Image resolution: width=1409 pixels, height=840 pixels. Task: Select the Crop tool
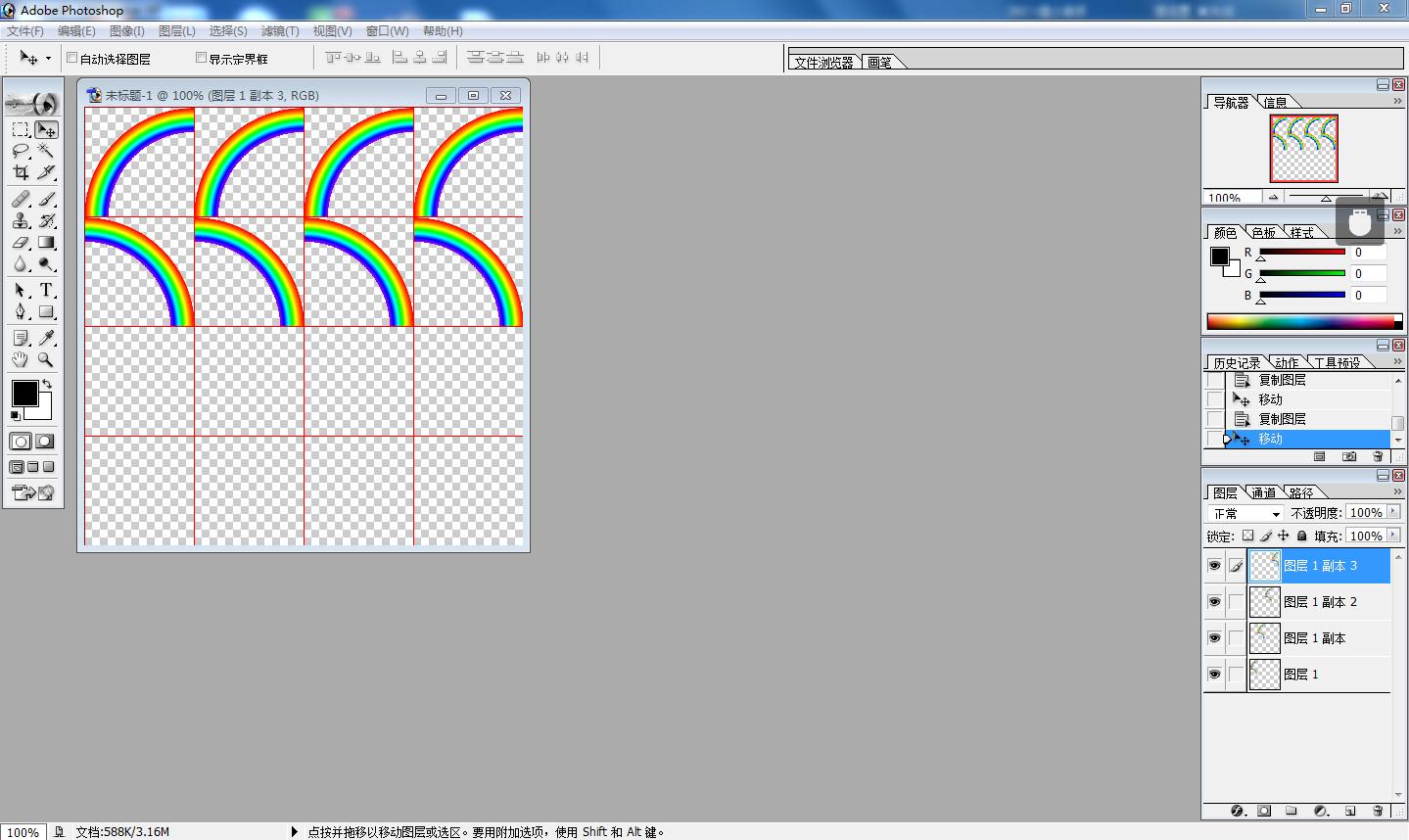21,172
